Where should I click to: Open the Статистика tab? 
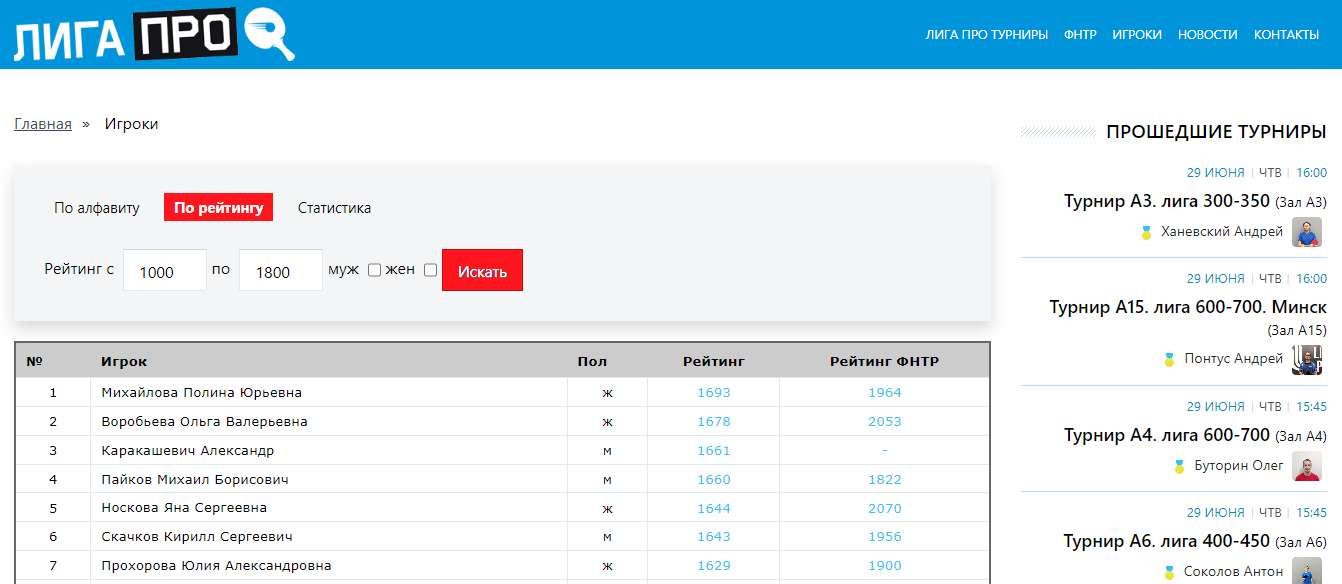point(334,208)
